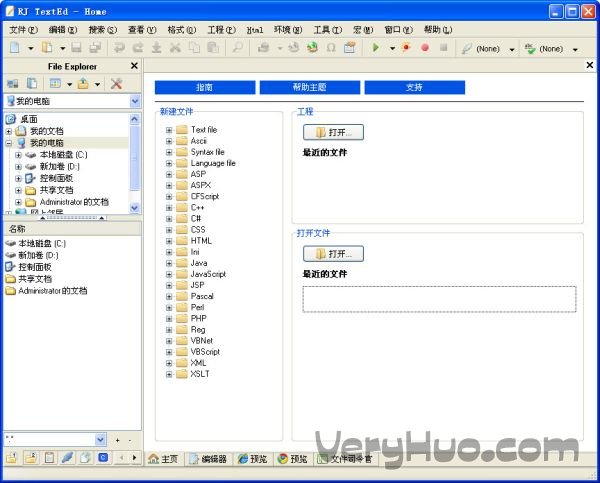Expand the PHP folder in new file list
Screen dimensions: 600x483
[x=169, y=318]
